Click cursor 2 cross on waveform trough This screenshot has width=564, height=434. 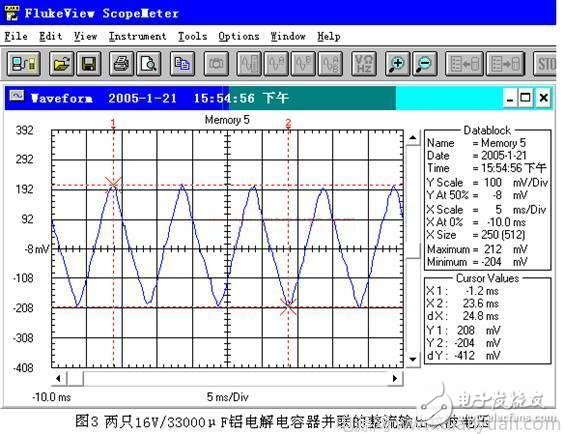pyautogui.click(x=288, y=307)
